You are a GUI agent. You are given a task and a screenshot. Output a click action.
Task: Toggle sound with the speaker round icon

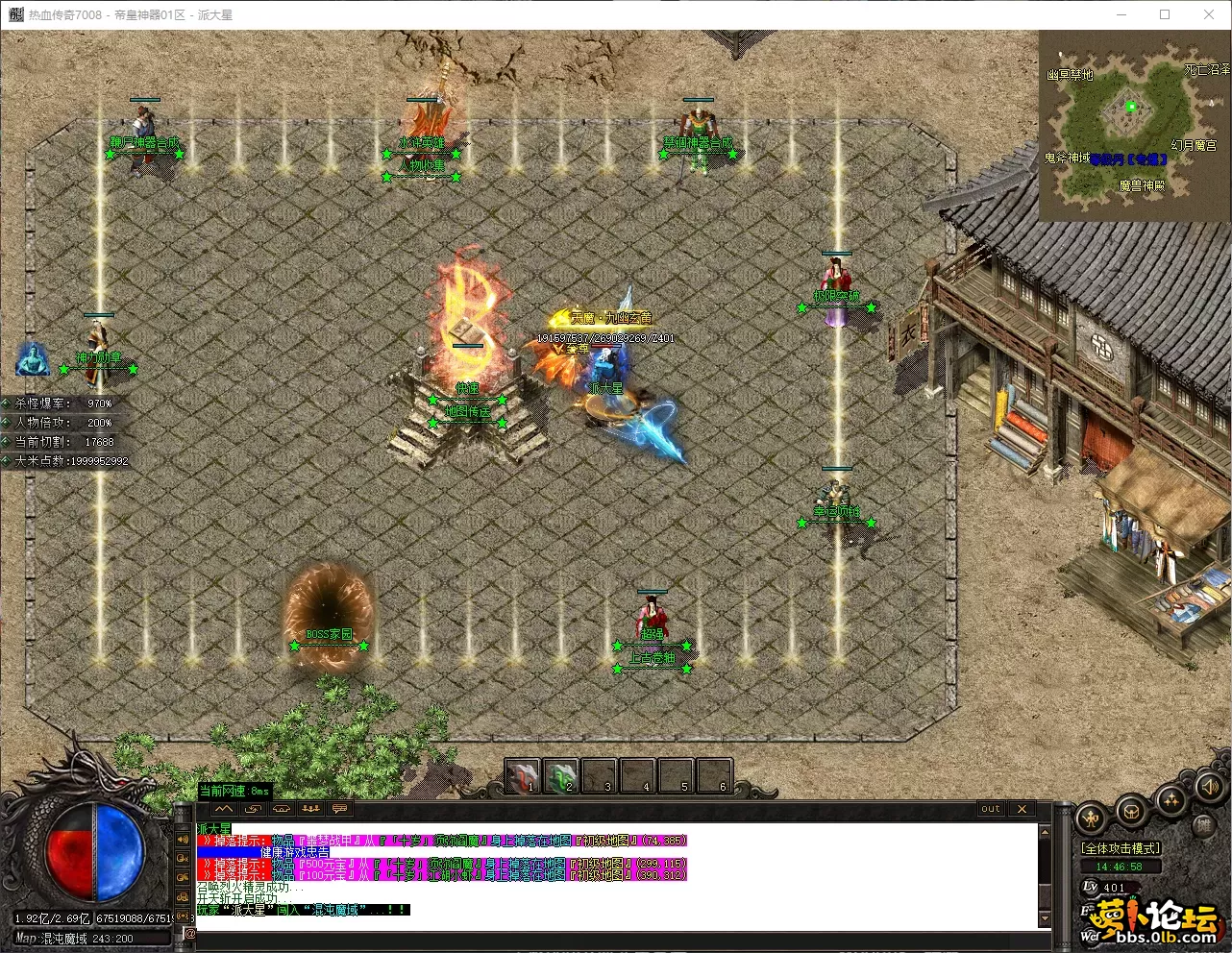(x=1209, y=787)
